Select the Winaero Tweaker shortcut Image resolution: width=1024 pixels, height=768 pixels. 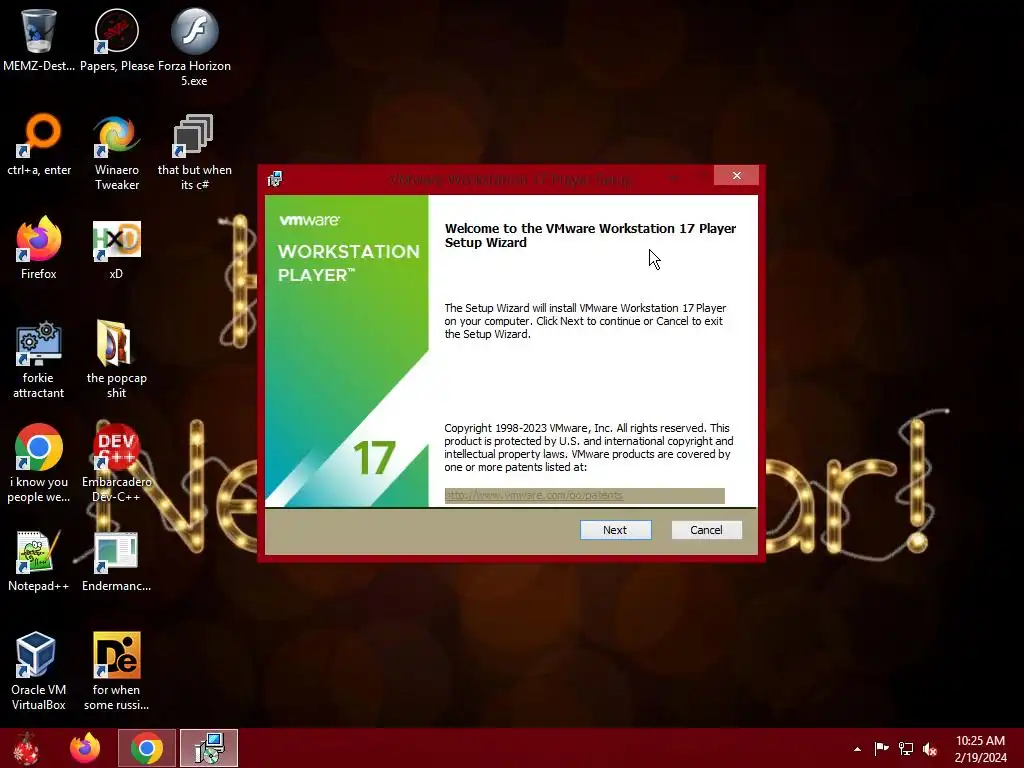[117, 152]
